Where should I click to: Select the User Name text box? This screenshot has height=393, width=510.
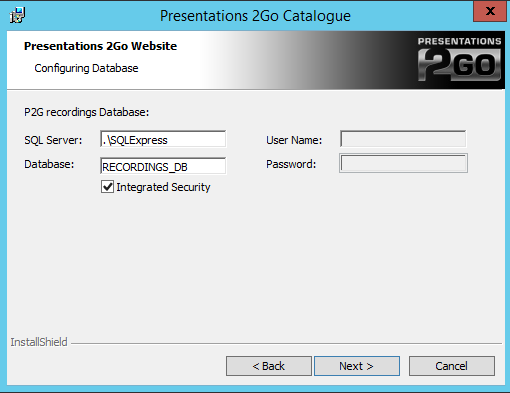(x=403, y=139)
